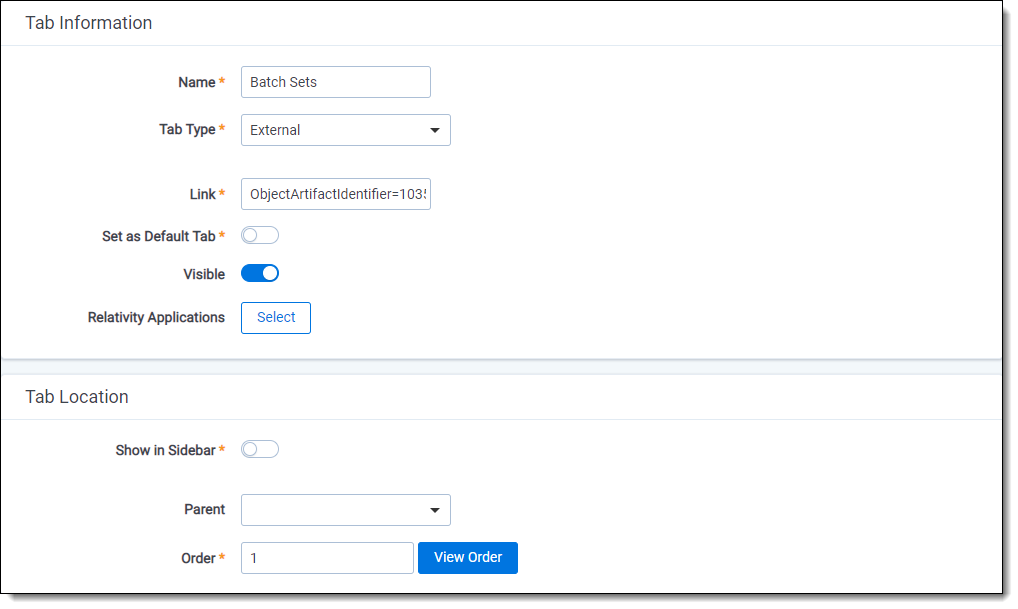Enable the Show in Sidebar toggle
This screenshot has height=609, width=1018.
pos(259,450)
